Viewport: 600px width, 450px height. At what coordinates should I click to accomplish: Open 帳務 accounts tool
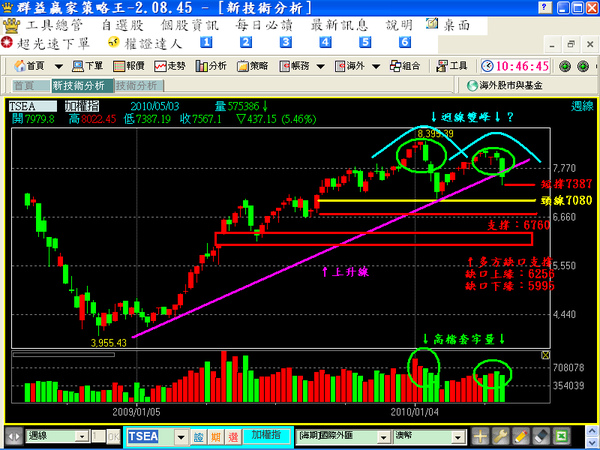tap(294, 66)
